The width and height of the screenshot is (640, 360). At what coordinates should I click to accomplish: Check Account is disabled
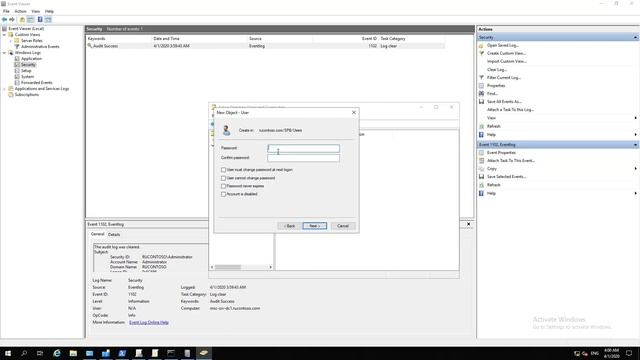coord(223,194)
